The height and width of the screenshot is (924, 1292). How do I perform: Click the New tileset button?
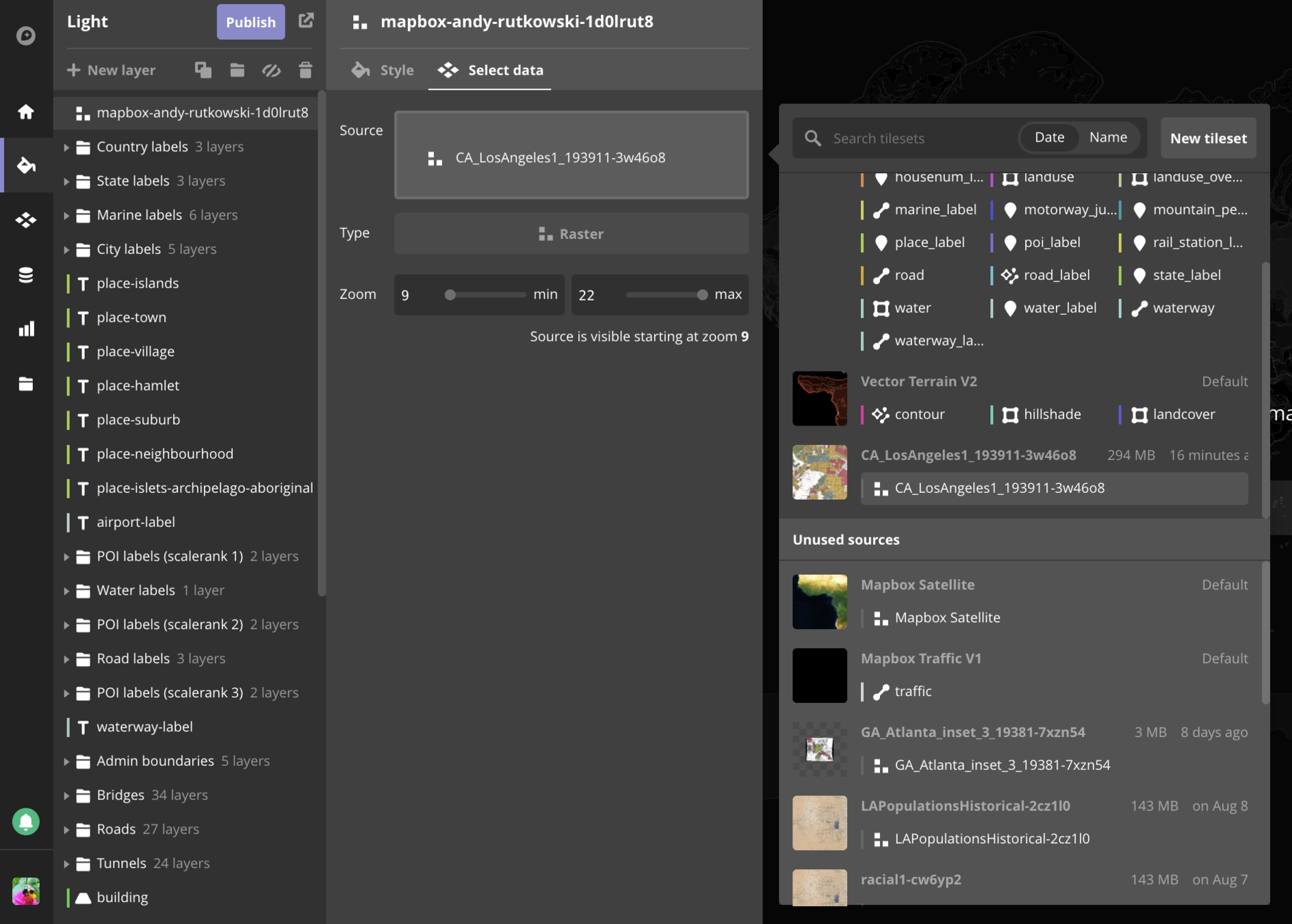point(1208,138)
